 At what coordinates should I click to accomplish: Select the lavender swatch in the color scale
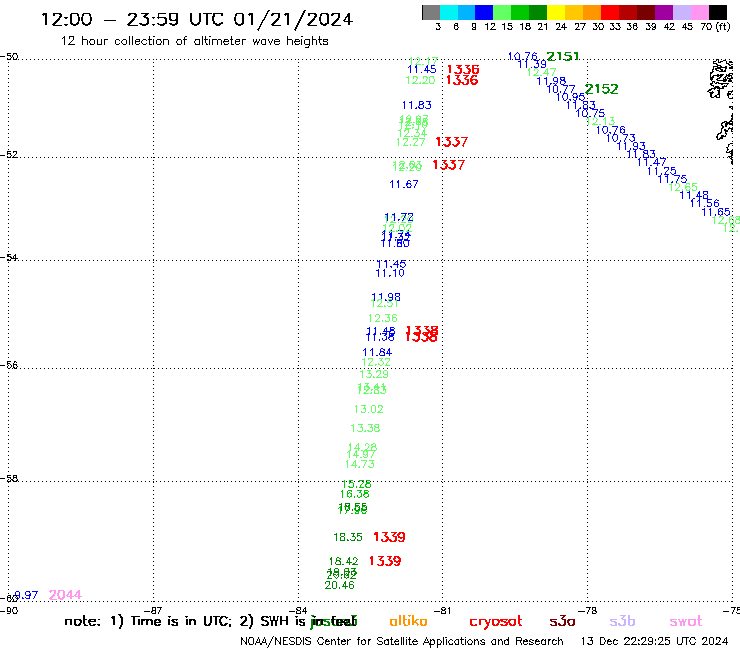tap(682, 12)
